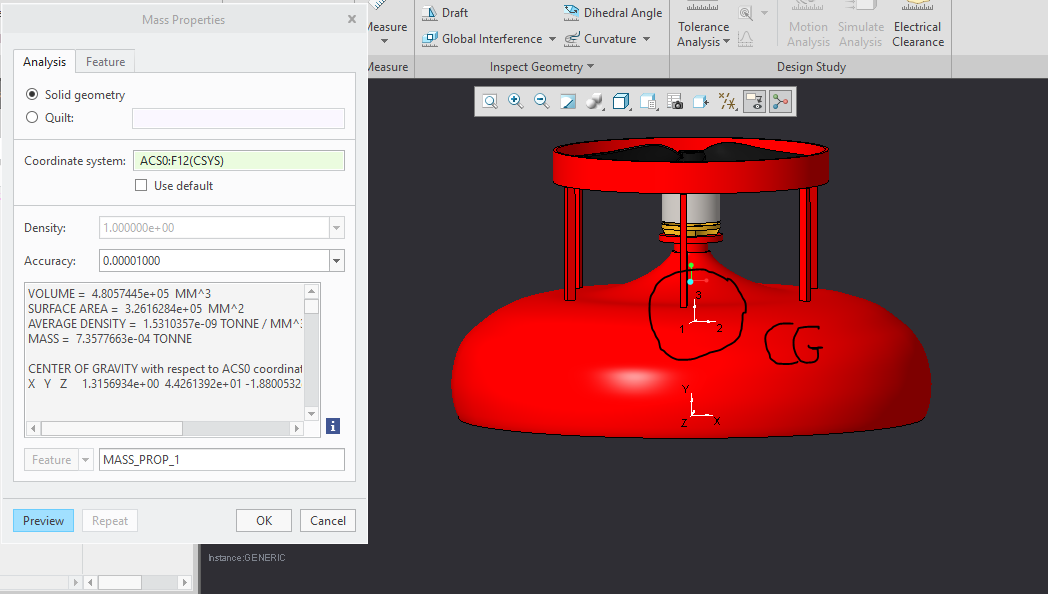Image resolution: width=1048 pixels, height=594 pixels.
Task: Click the Accuracy value field
Action: 214,261
